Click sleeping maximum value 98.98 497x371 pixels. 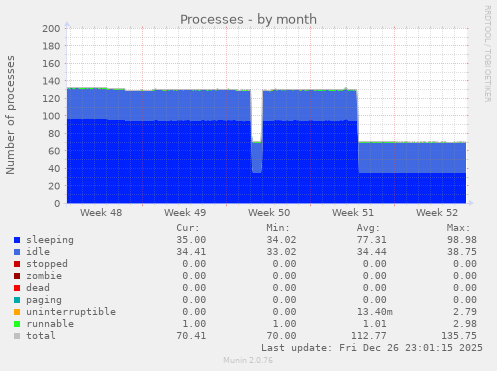[462, 240]
